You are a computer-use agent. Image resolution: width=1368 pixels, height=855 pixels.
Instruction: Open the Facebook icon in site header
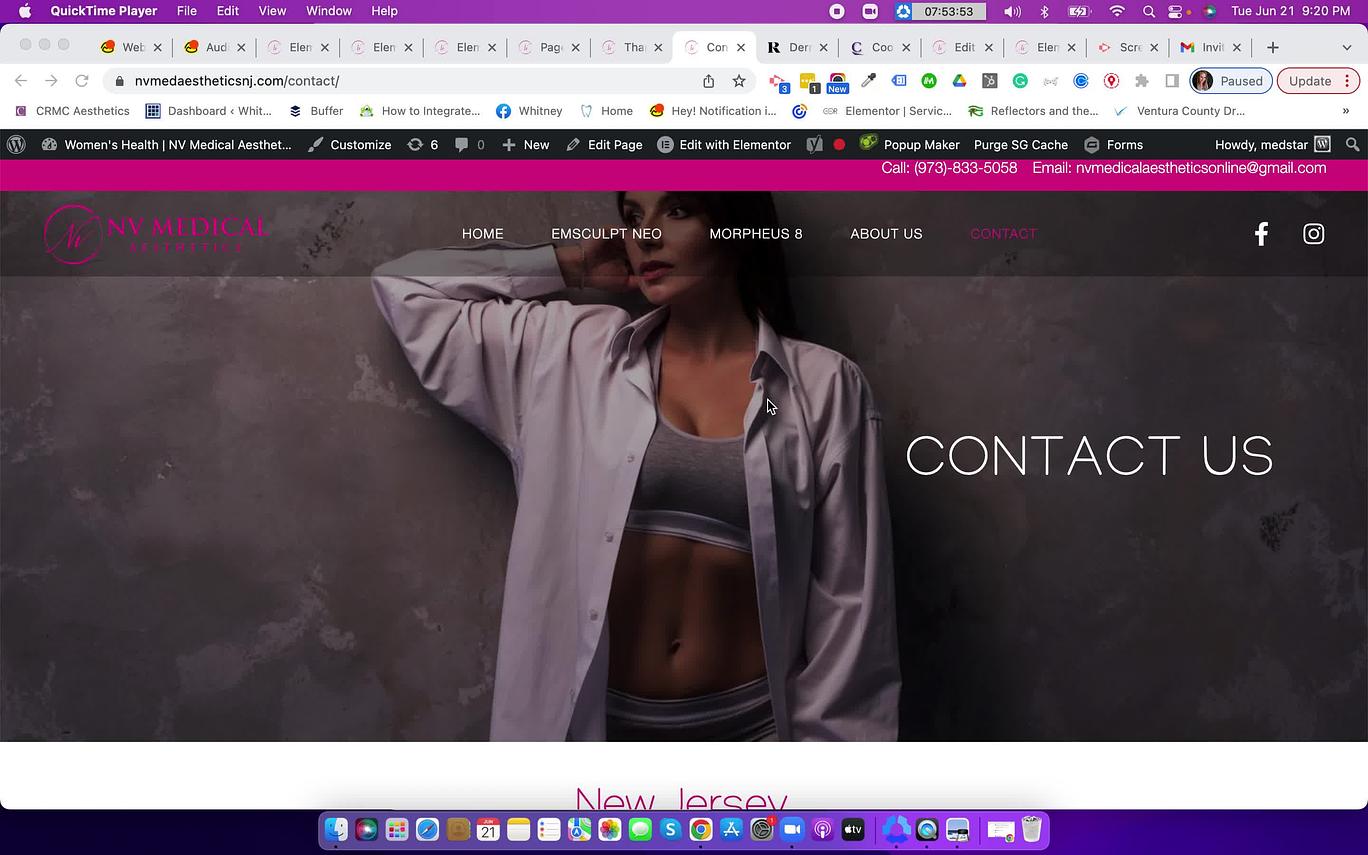[x=1261, y=234]
